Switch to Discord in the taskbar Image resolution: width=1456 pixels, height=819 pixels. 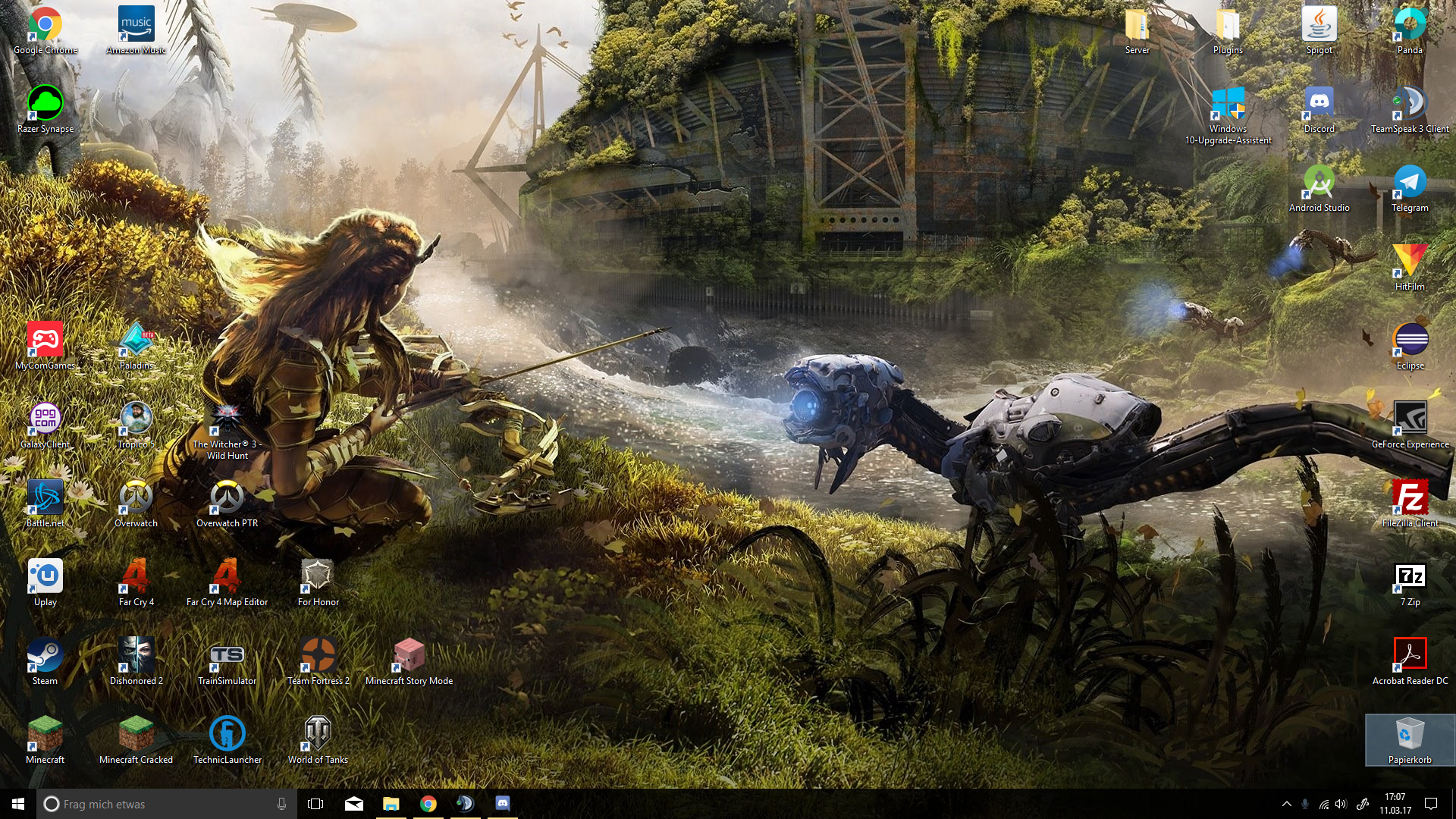pyautogui.click(x=502, y=804)
